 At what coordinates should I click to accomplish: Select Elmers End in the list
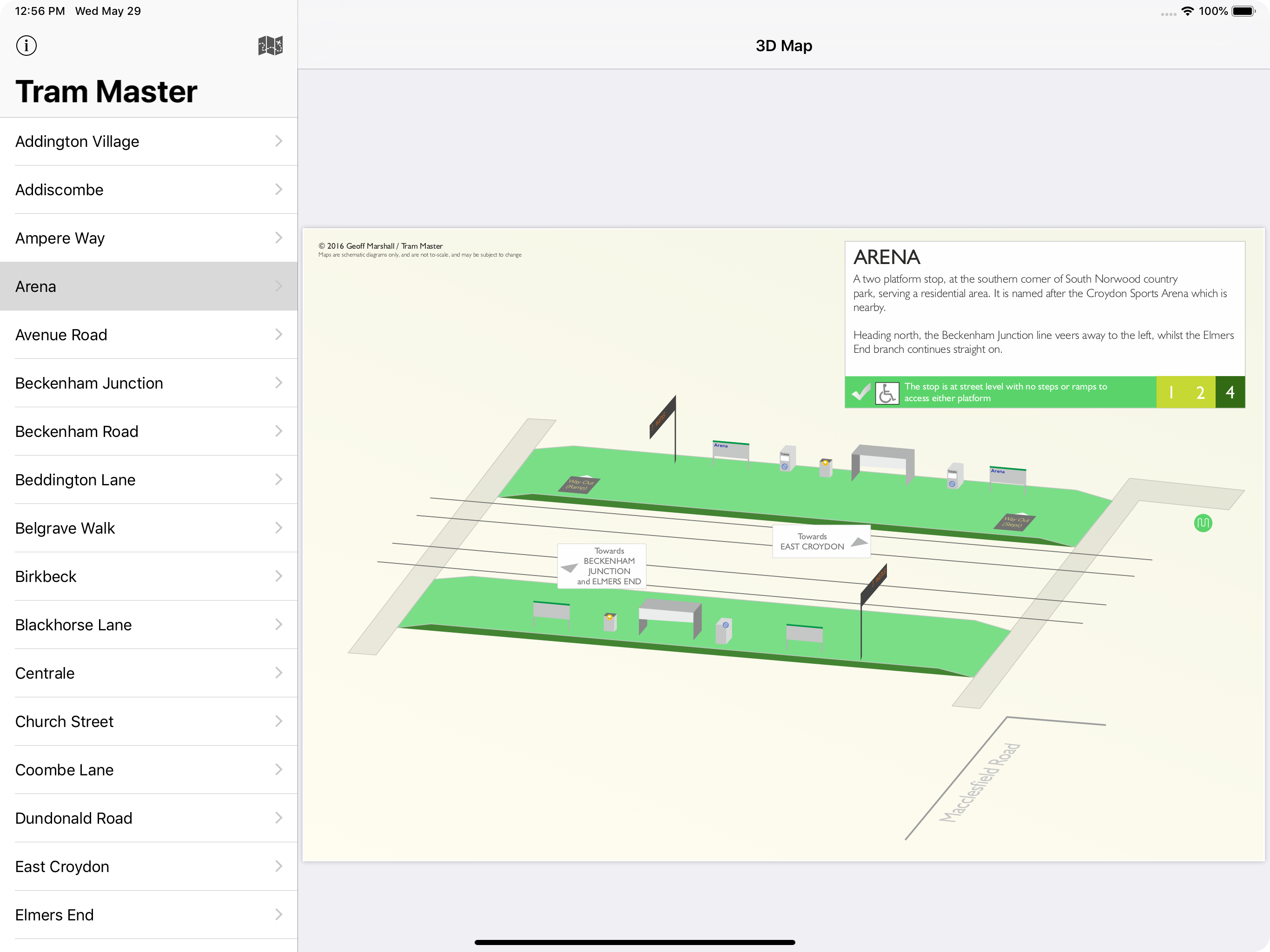tap(149, 915)
